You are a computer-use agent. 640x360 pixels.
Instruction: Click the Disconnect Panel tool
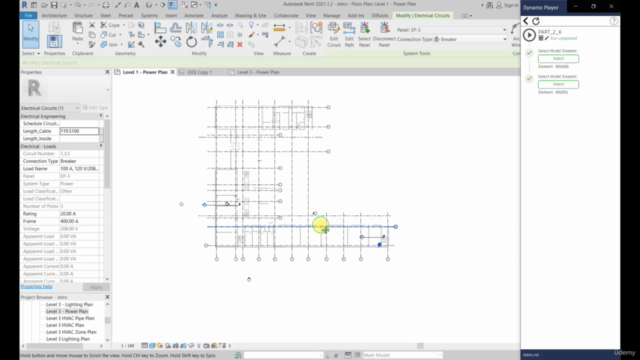(384, 35)
